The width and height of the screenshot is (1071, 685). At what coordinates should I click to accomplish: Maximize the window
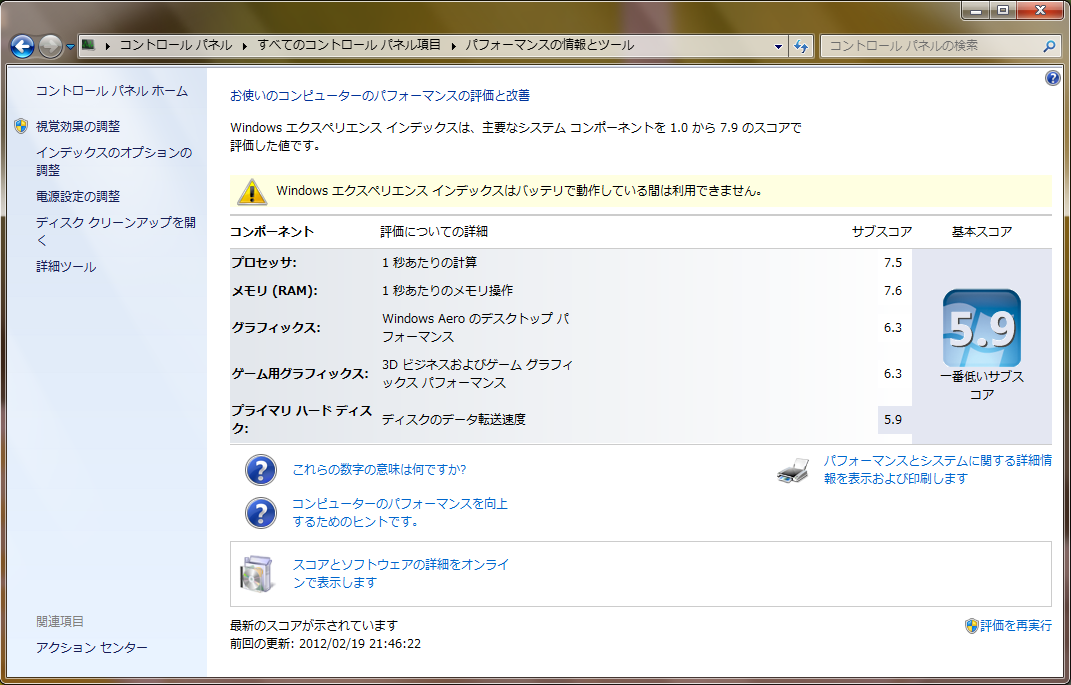click(x=1003, y=10)
